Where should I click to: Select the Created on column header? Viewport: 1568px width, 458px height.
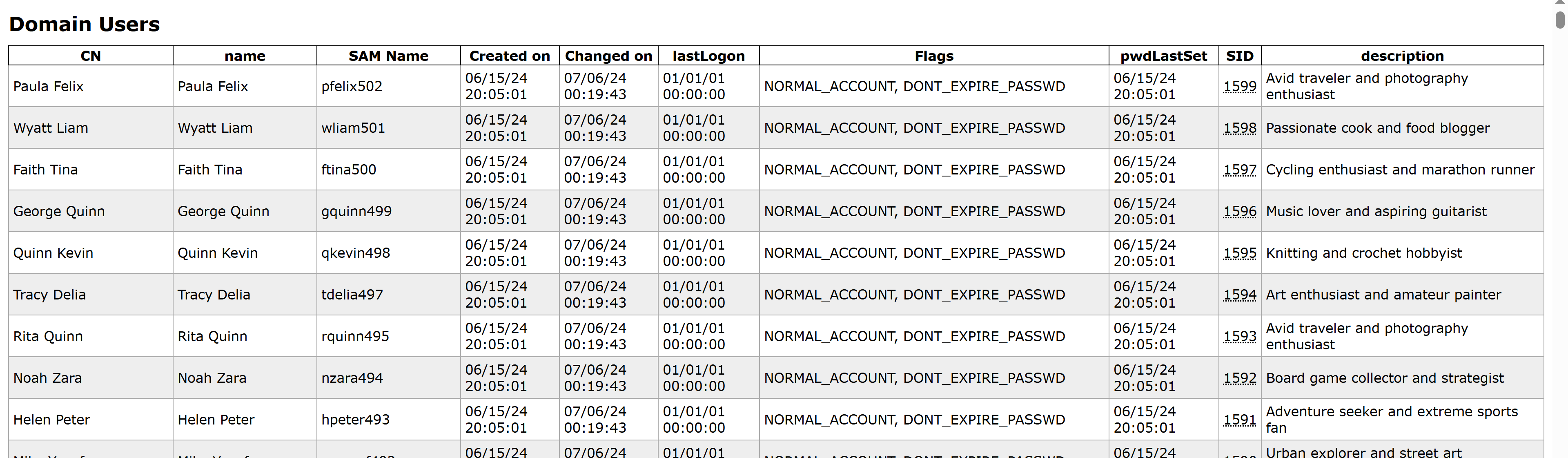pyautogui.click(x=510, y=56)
